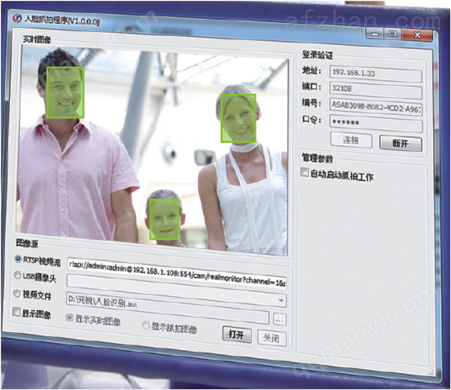
Task: Click the 端口 port field showing 32108
Action: (376, 90)
